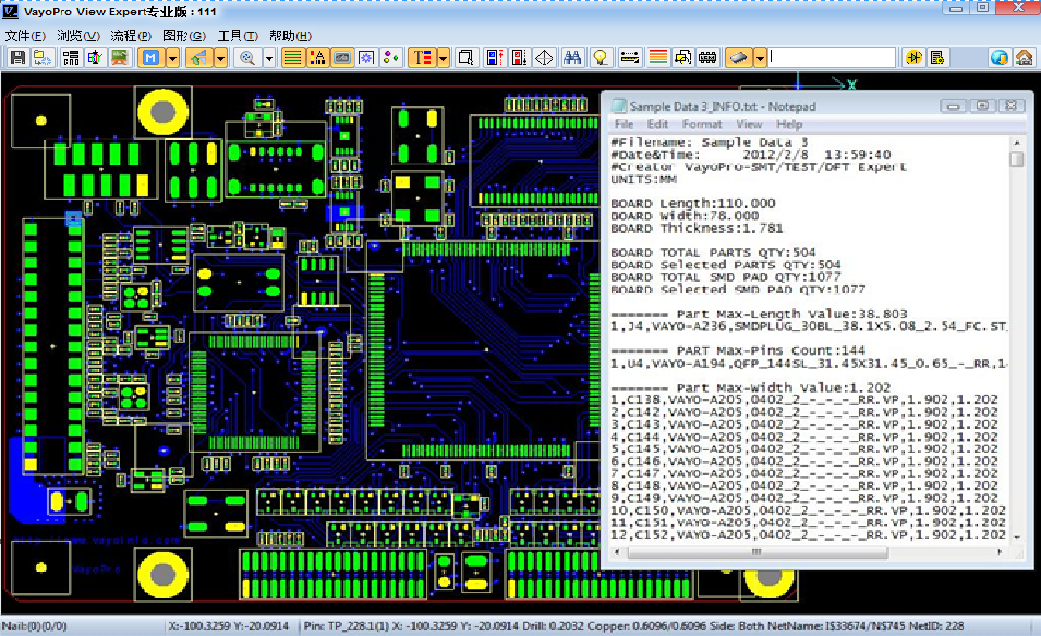Open the dropdown beside the T text icon

(x=443, y=58)
